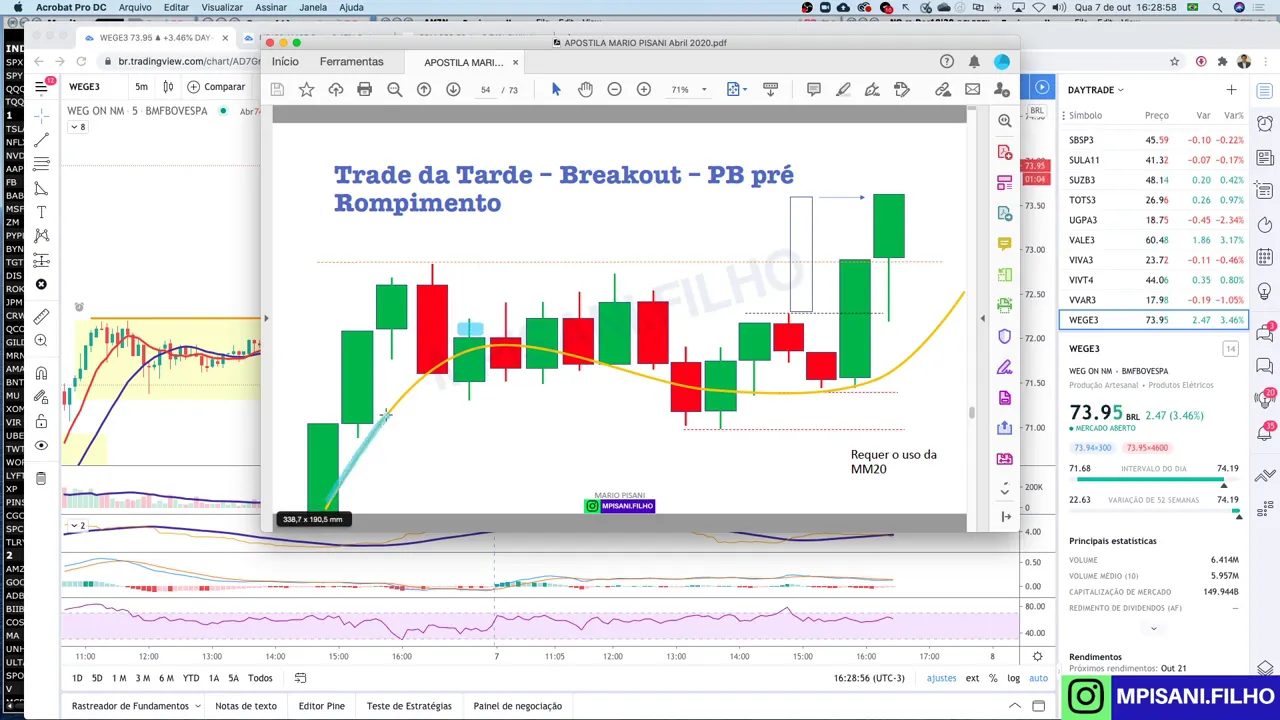Open the find text magnifier in Acrobat

point(395,90)
